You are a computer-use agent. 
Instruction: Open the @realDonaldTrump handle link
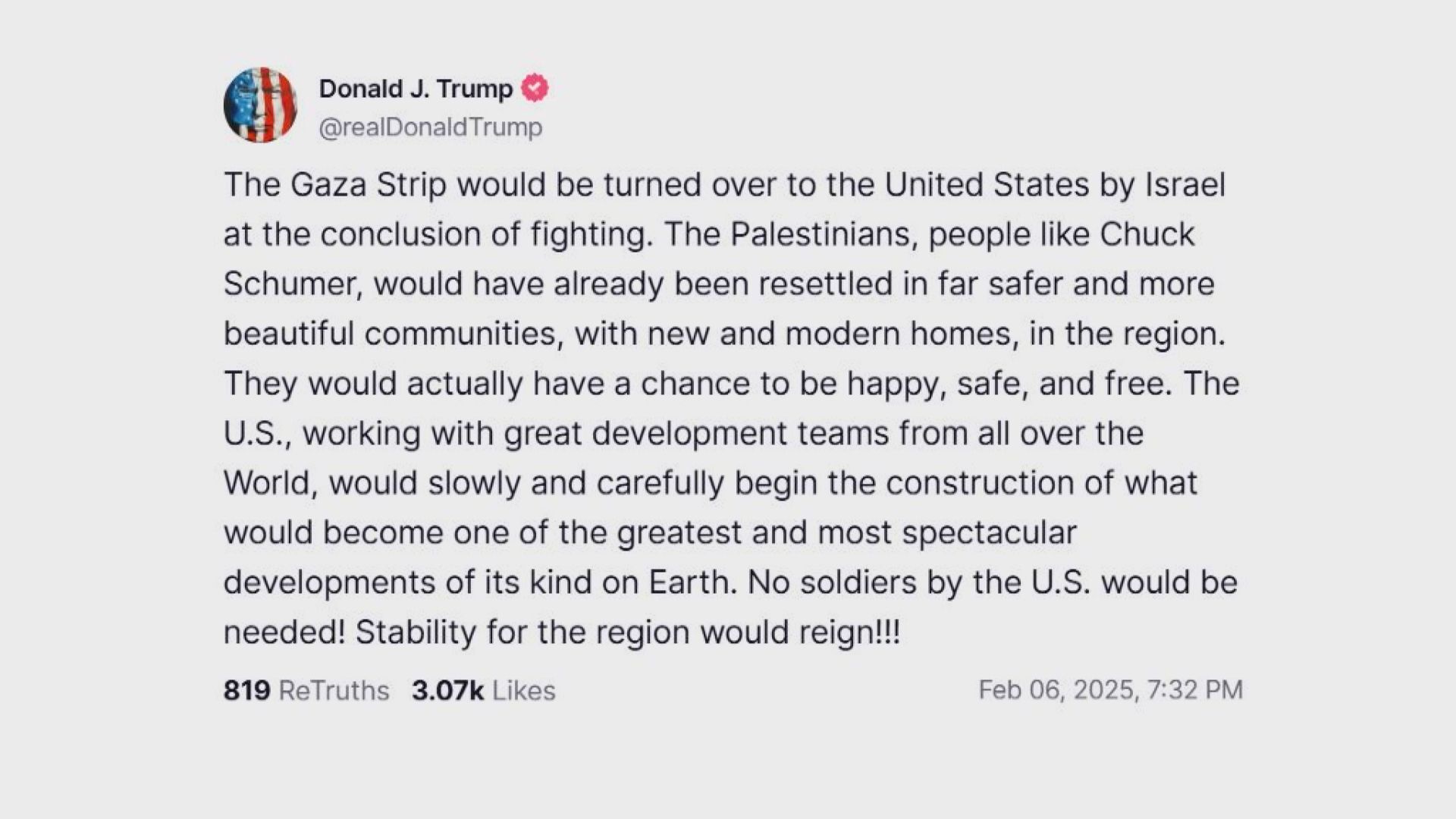pos(430,127)
